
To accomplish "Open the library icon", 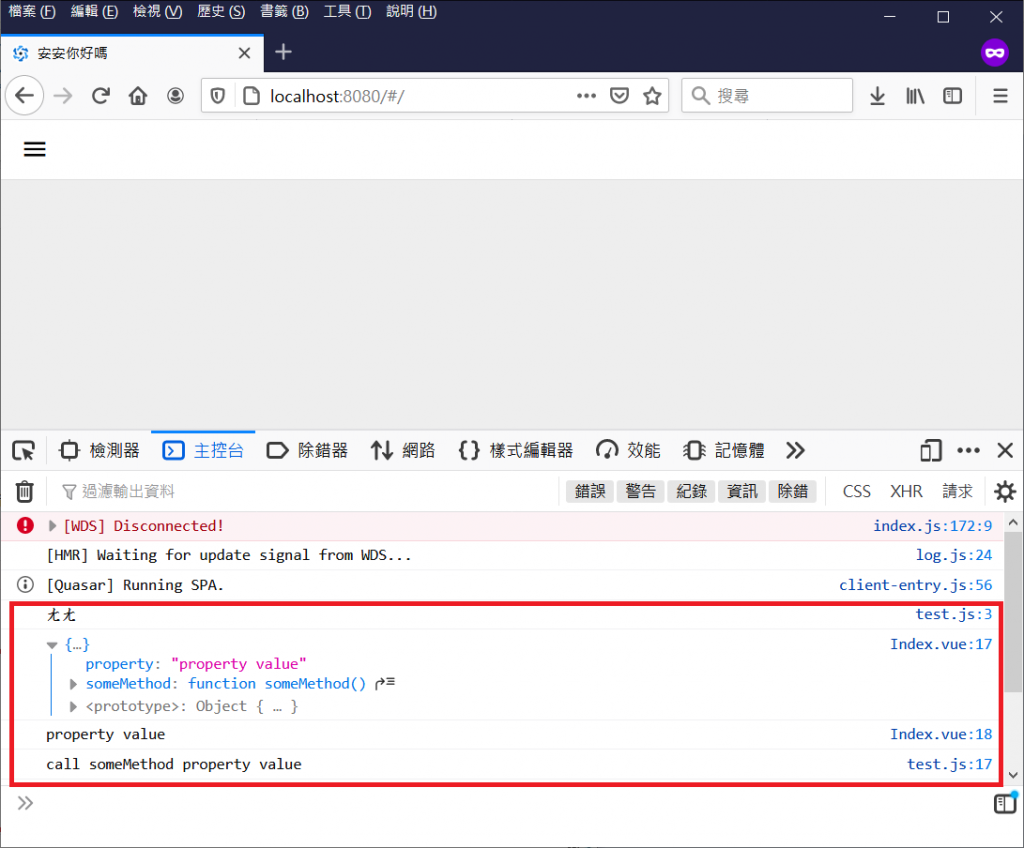I will coord(915,96).
